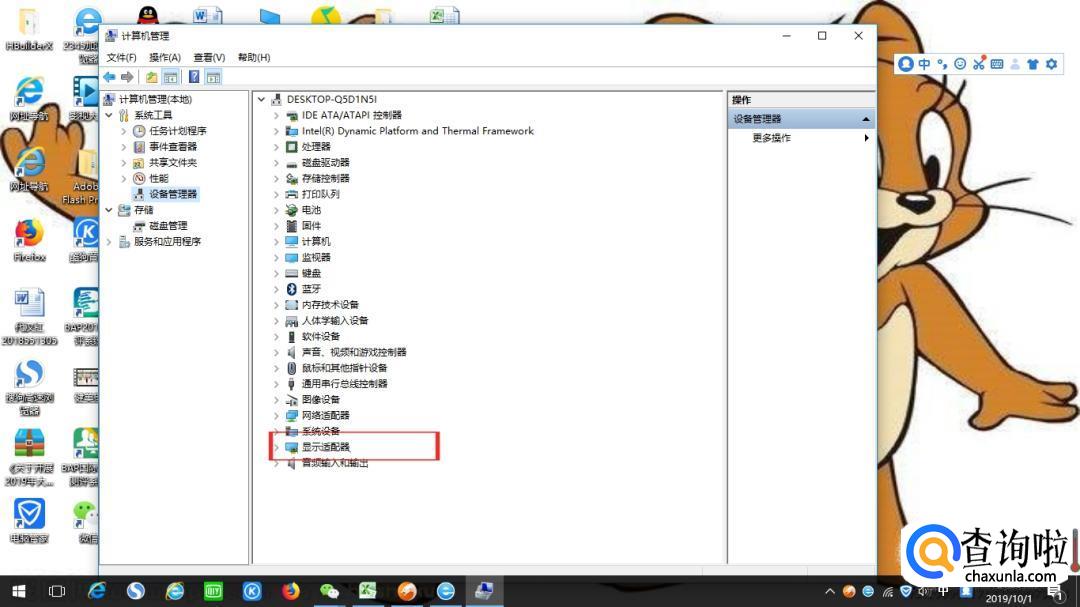Select 服务和应用程序 in the left tree
Image resolution: width=1080 pixels, height=607 pixels.
(167, 242)
